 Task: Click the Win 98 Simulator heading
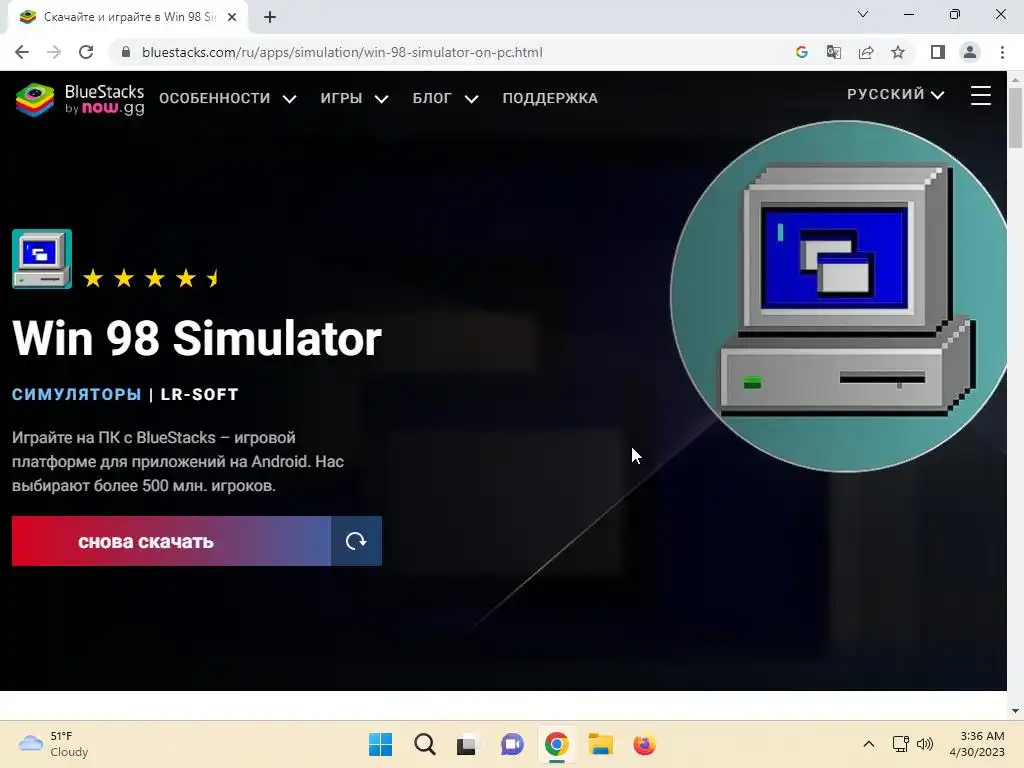(197, 338)
